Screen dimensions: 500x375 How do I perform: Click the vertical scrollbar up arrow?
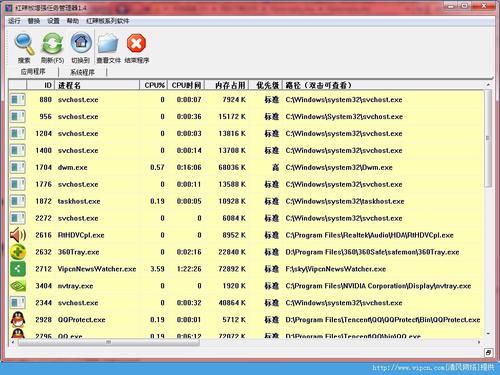(x=488, y=85)
